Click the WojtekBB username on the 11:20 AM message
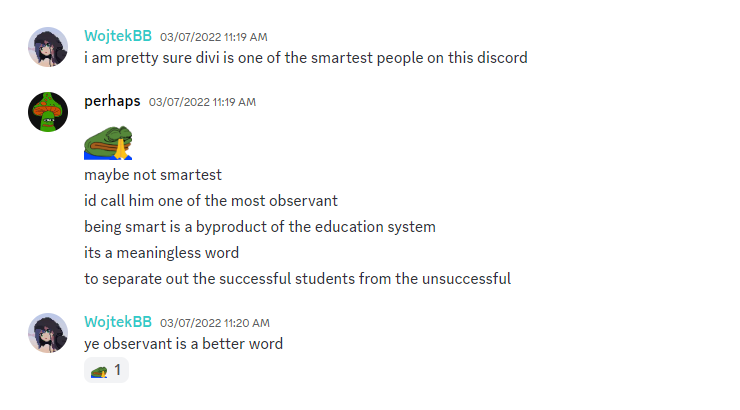Screen dimensions: 740x410 [x=118, y=322]
